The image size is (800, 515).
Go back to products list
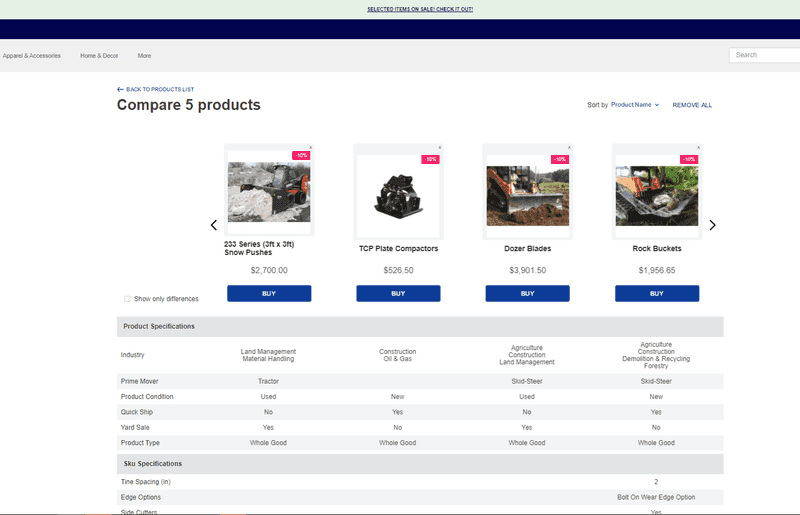(155, 89)
